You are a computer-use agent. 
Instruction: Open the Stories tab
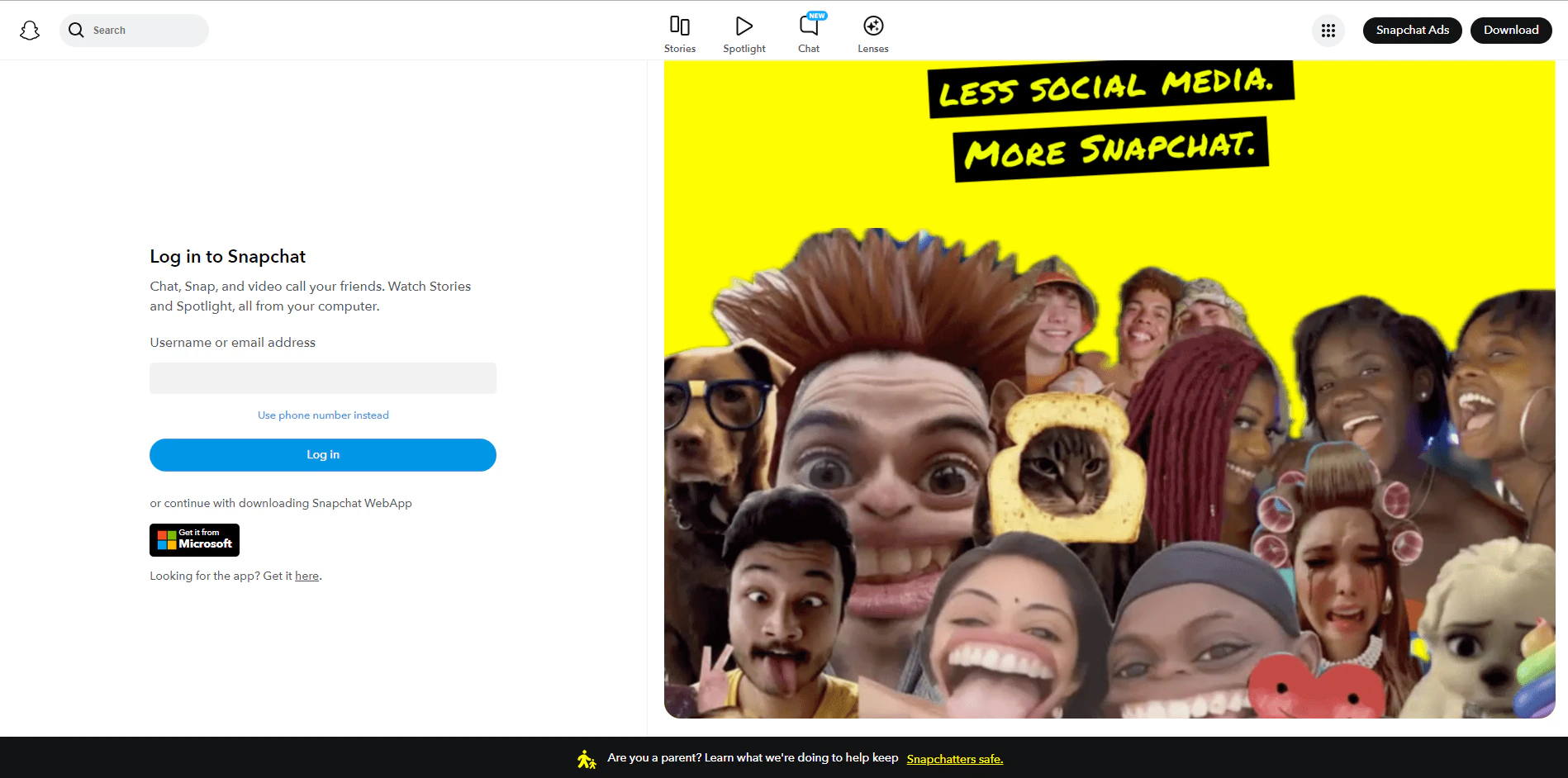tap(680, 35)
